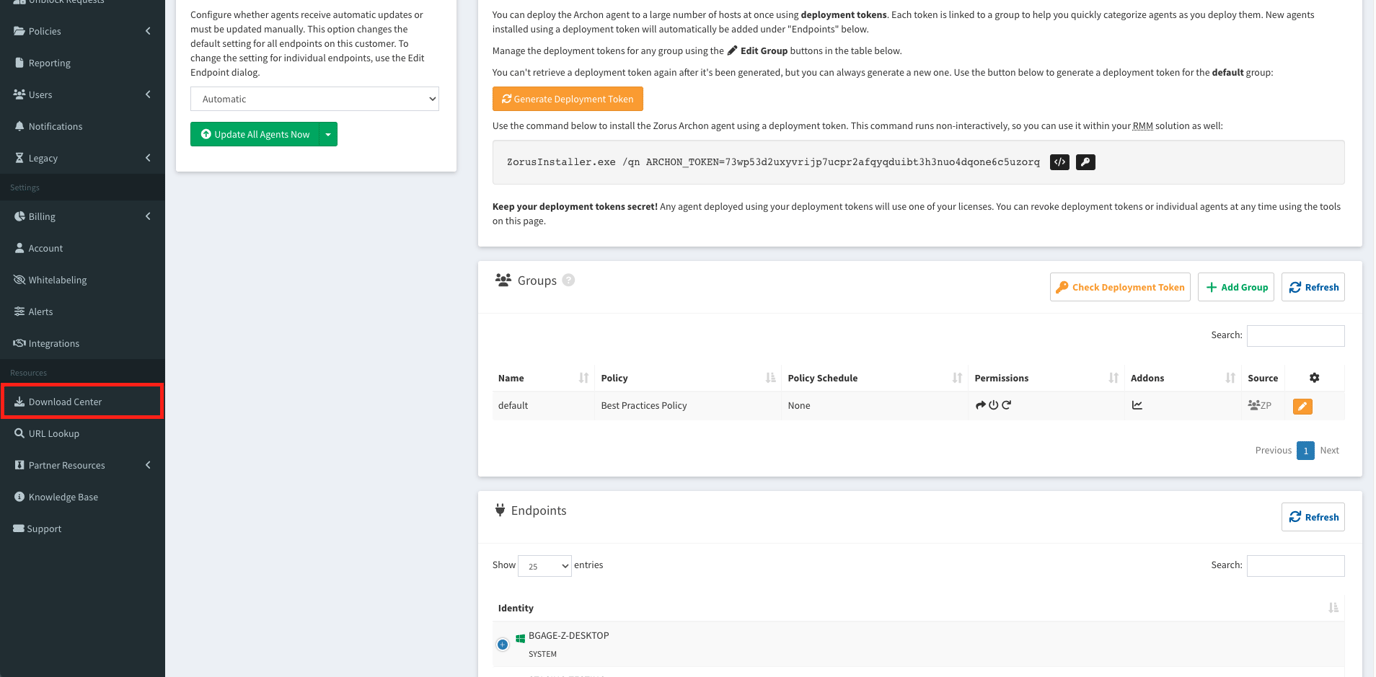Open the agent update mode Automatic dropdown

coord(314,99)
